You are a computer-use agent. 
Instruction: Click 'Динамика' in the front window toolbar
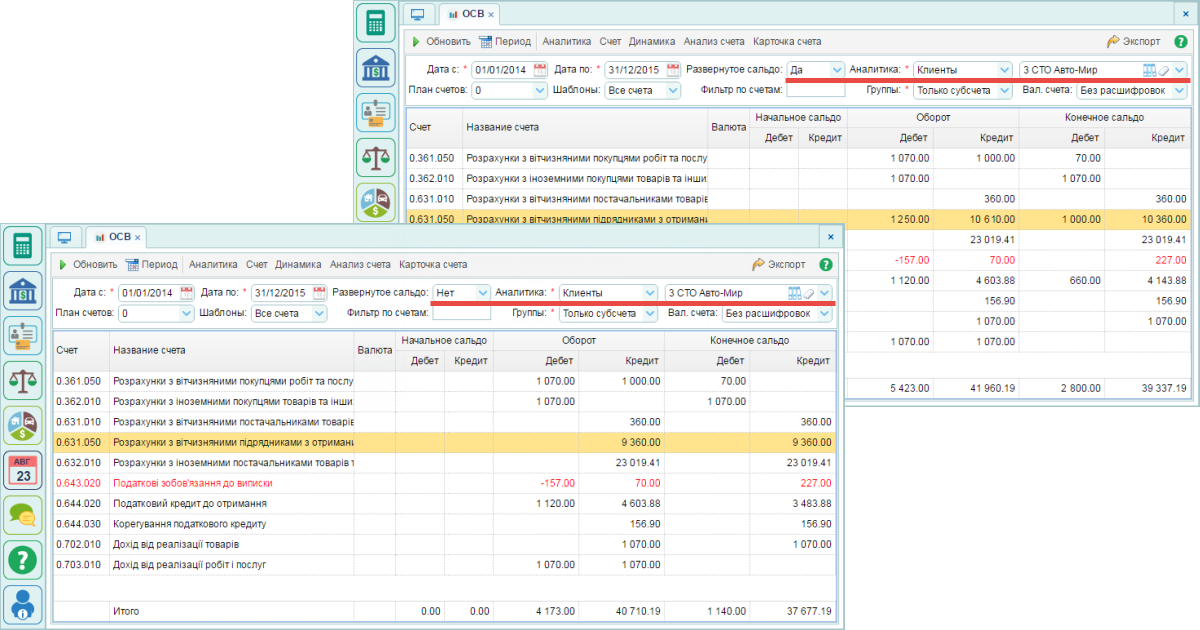(298, 265)
